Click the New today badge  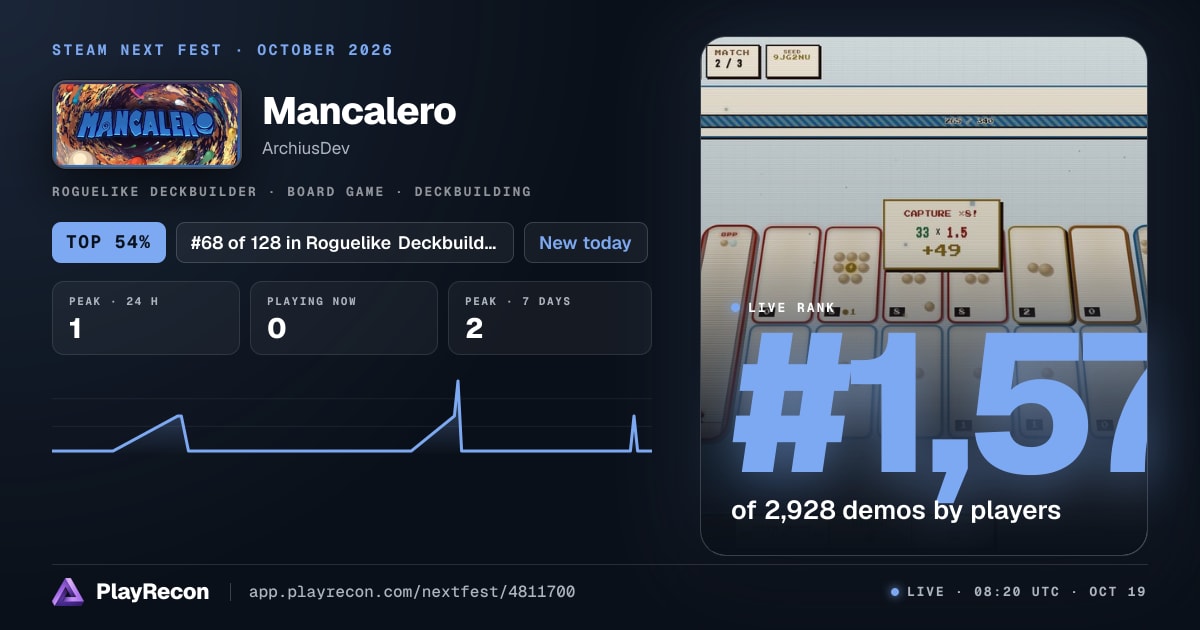[585, 242]
